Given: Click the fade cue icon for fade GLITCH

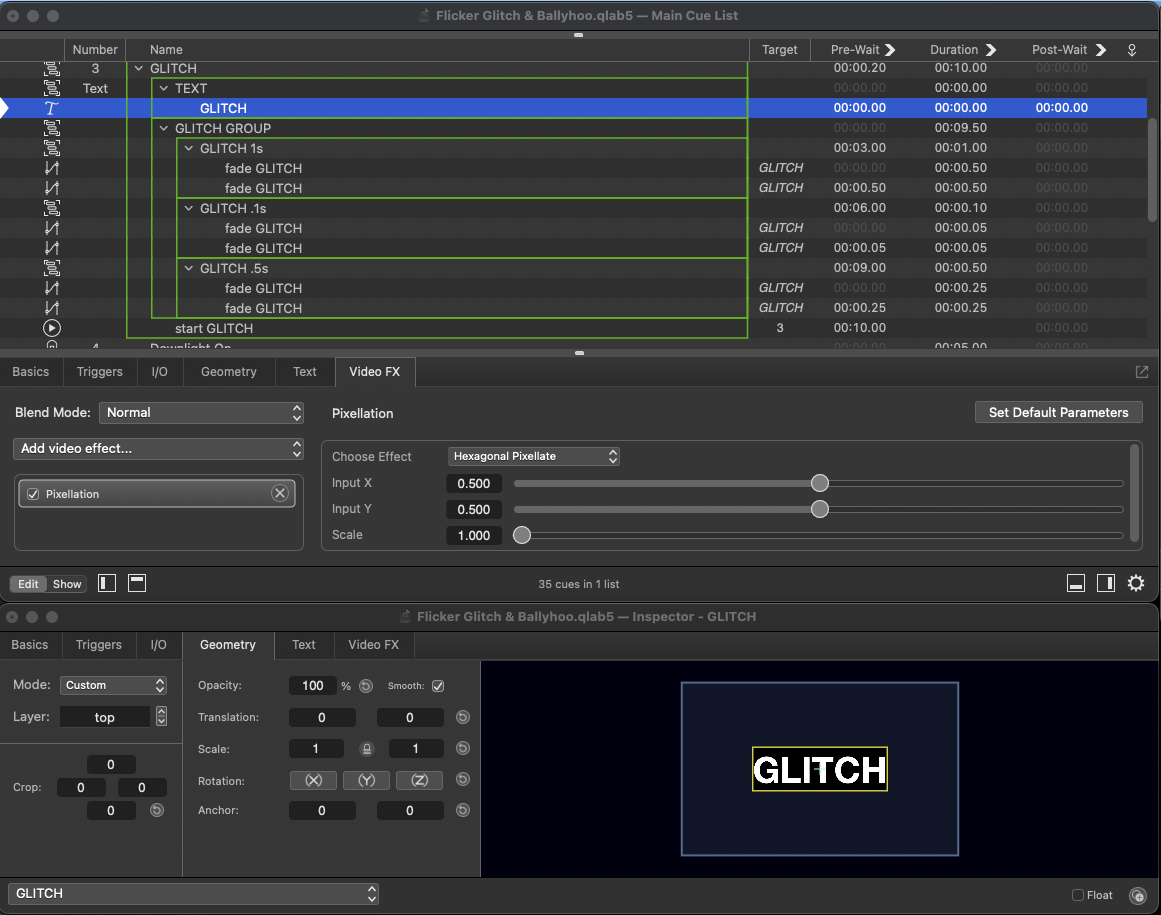Looking at the screenshot, I should tap(51, 168).
